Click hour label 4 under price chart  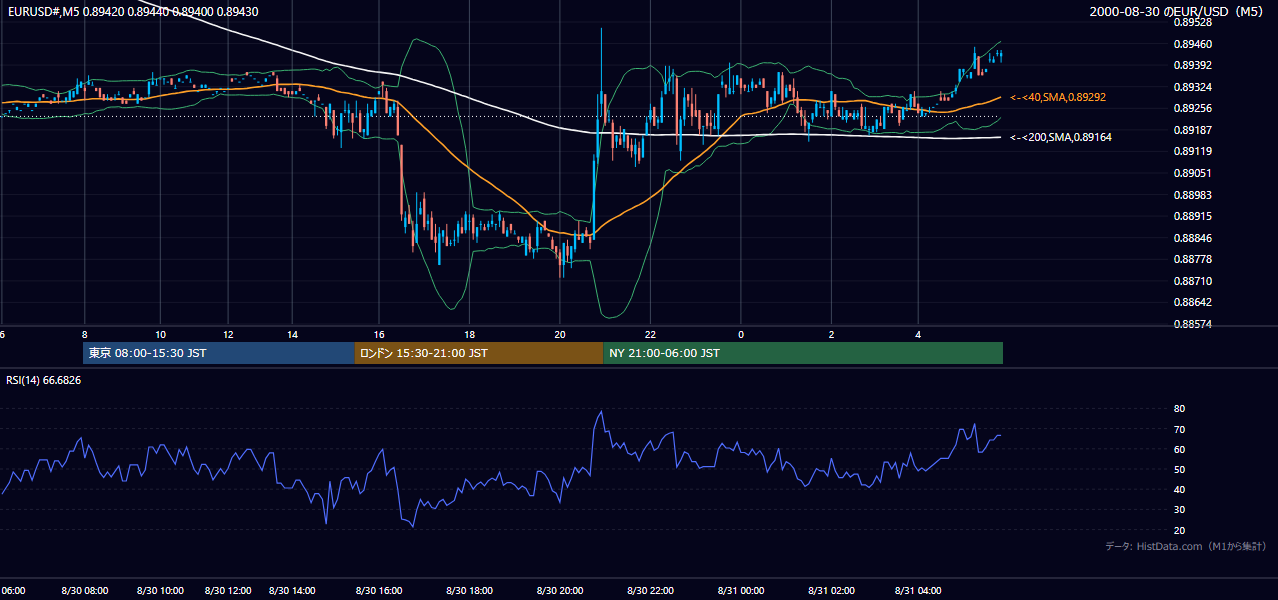(x=918, y=334)
